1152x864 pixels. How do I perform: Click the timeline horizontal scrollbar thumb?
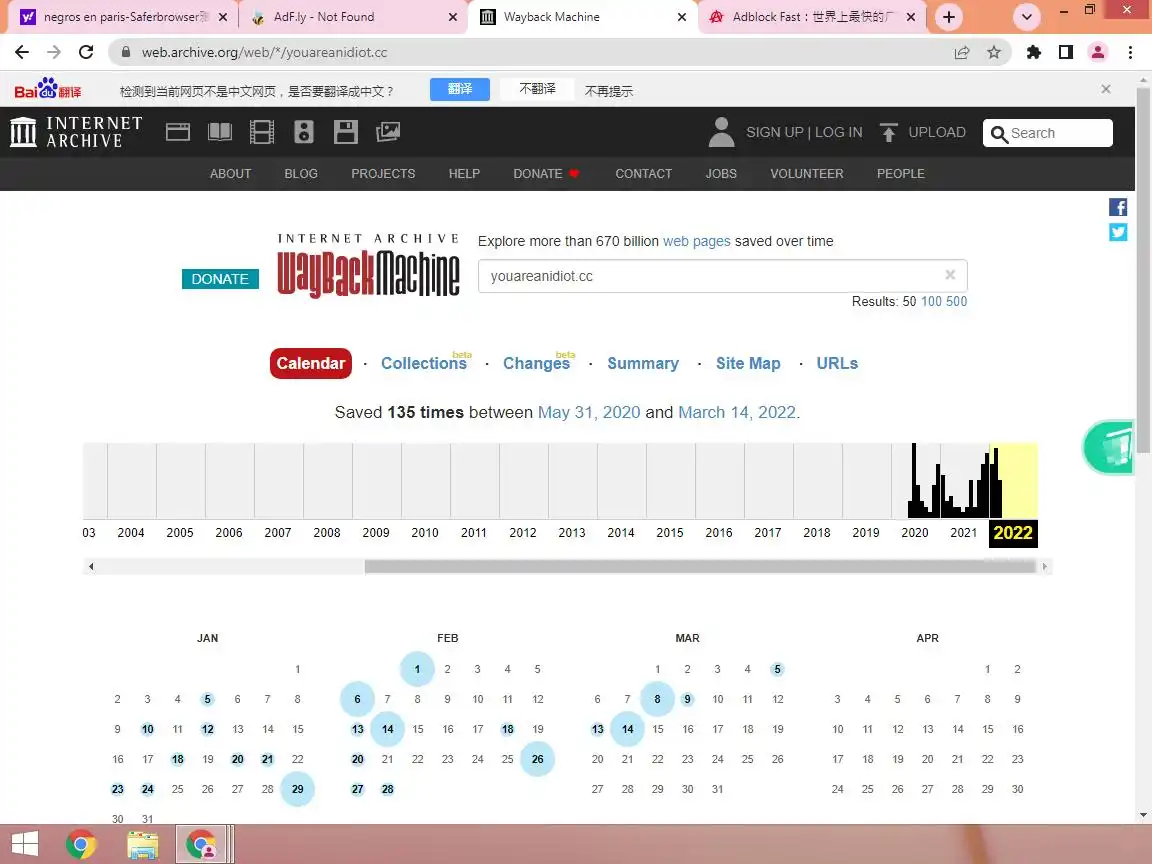coord(701,566)
